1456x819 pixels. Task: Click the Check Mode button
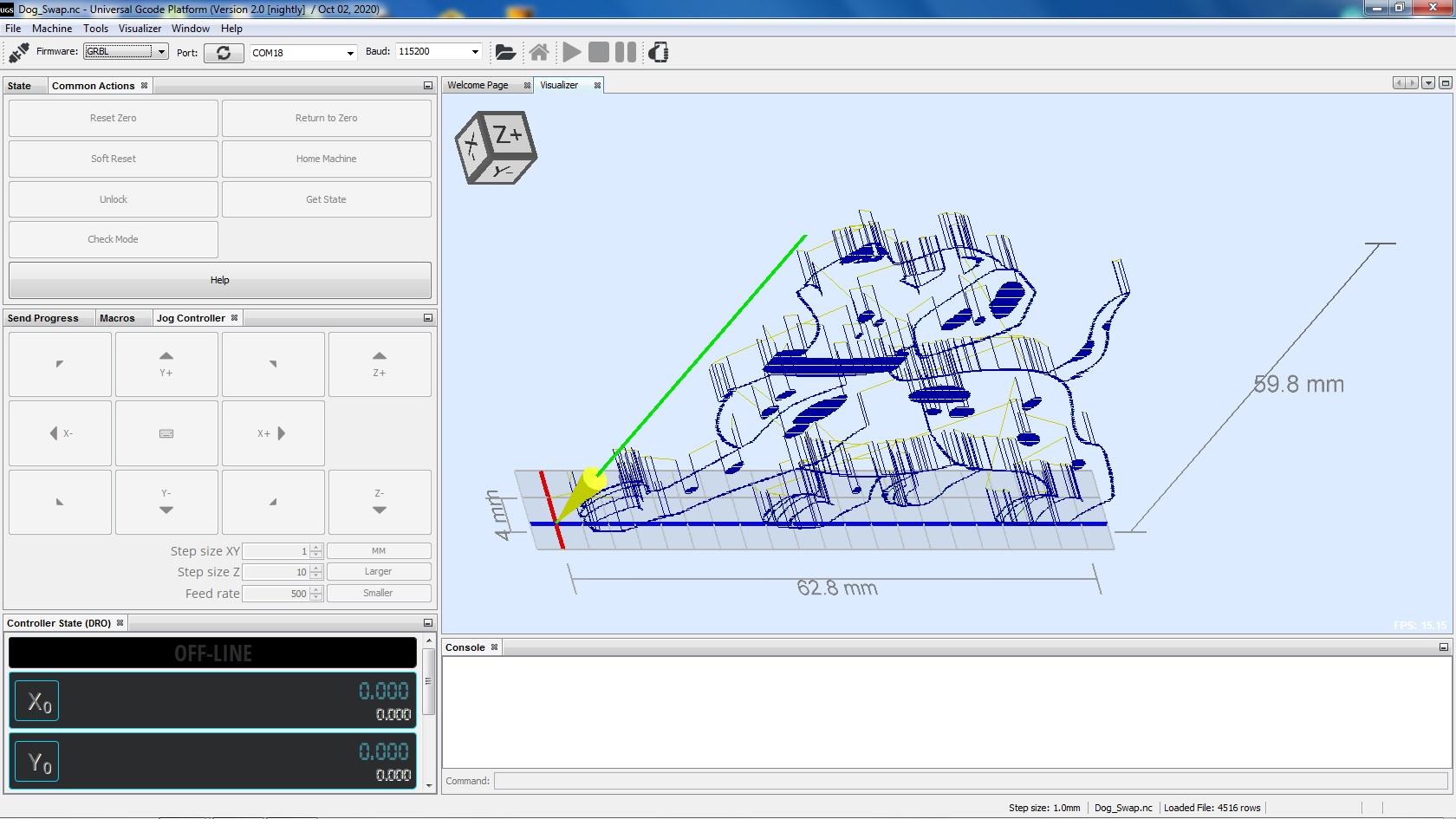(x=114, y=239)
